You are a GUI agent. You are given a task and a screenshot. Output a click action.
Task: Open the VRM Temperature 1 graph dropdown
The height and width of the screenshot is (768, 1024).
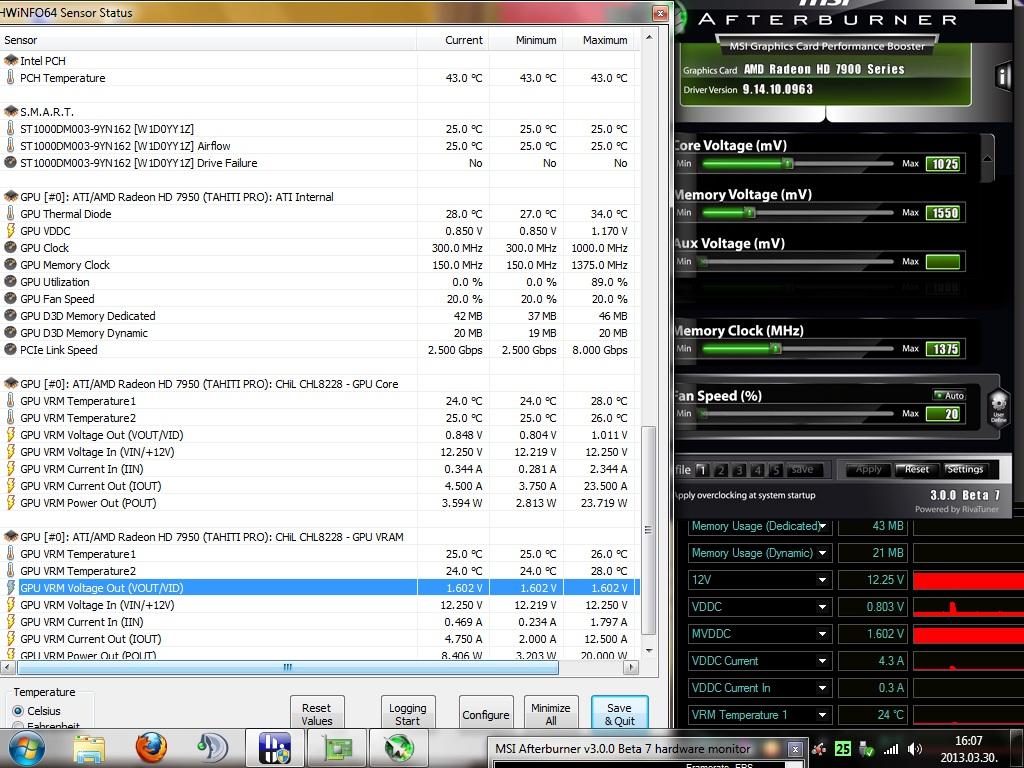[822, 715]
